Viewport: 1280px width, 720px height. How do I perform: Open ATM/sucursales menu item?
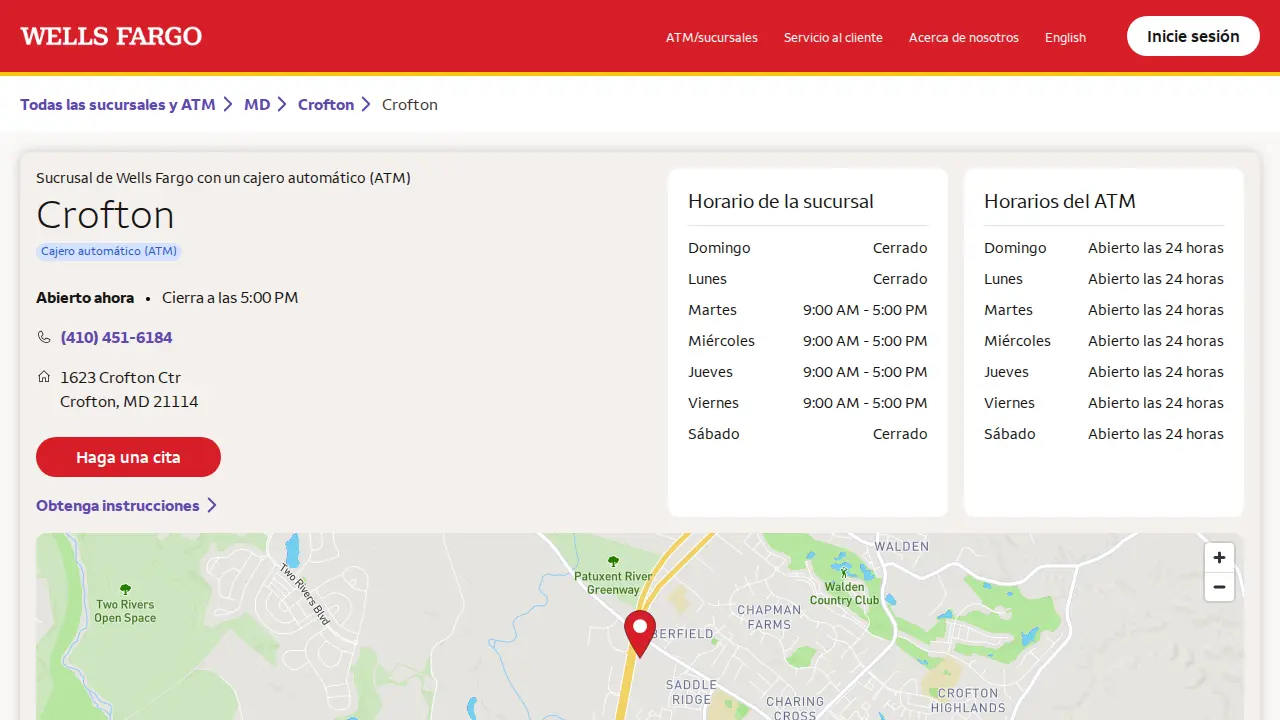(712, 37)
